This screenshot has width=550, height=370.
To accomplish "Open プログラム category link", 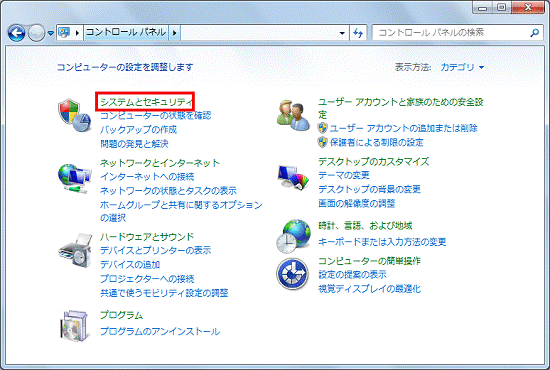I will (x=121, y=315).
